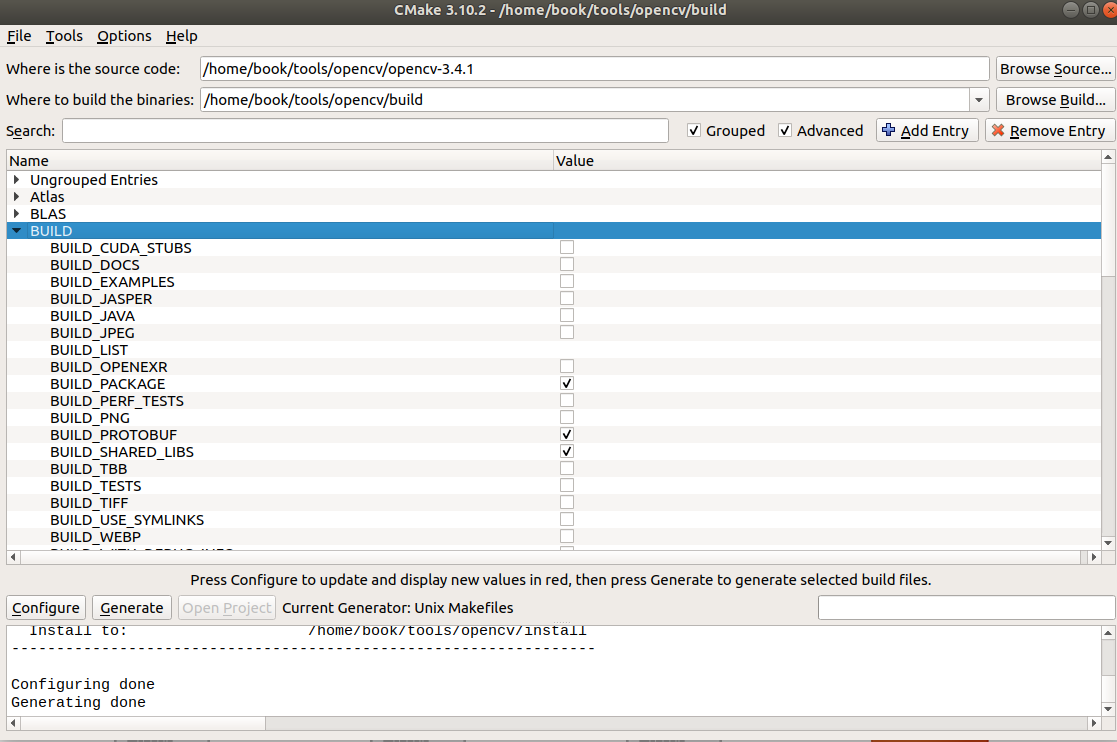The image size is (1117, 742).
Task: Click the Name column header
Action: pos(280,161)
